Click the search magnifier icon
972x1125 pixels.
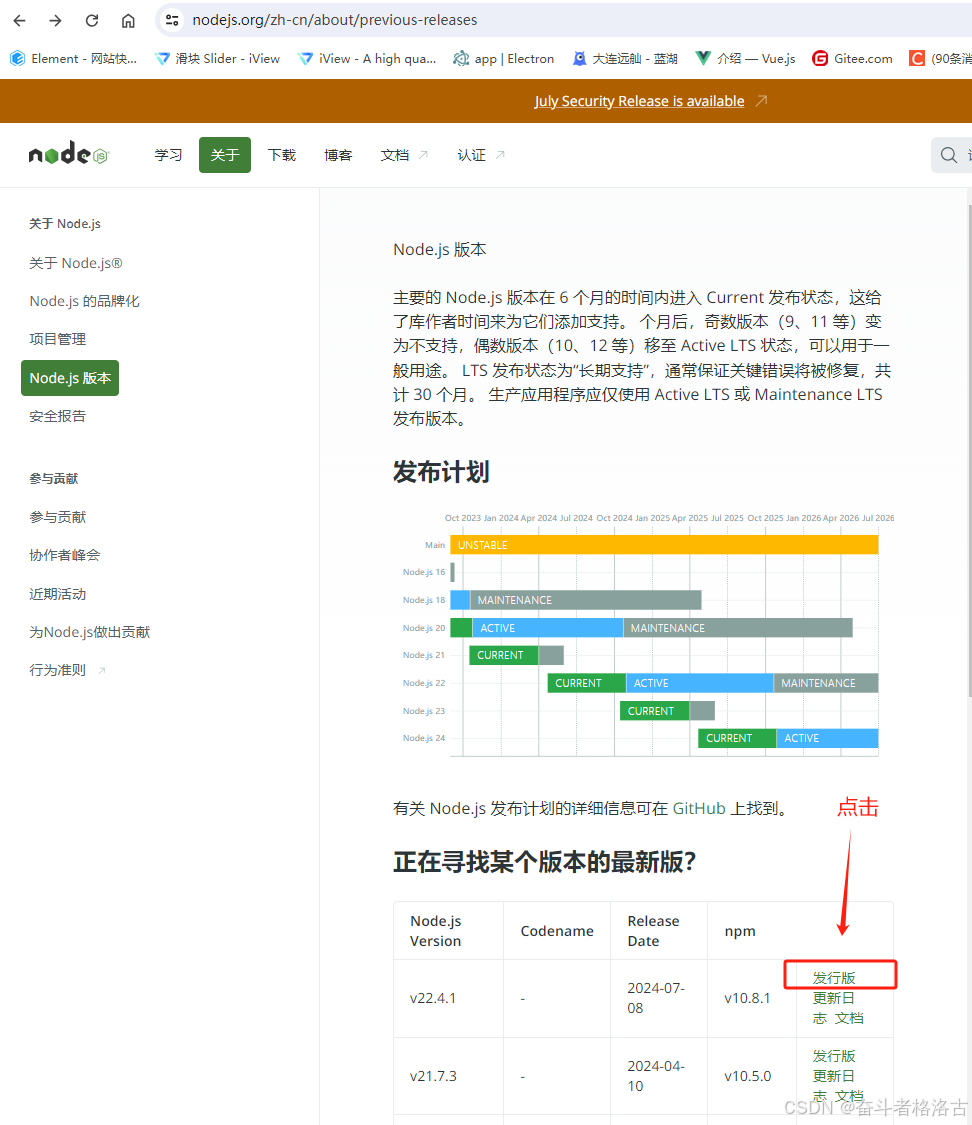click(948, 155)
